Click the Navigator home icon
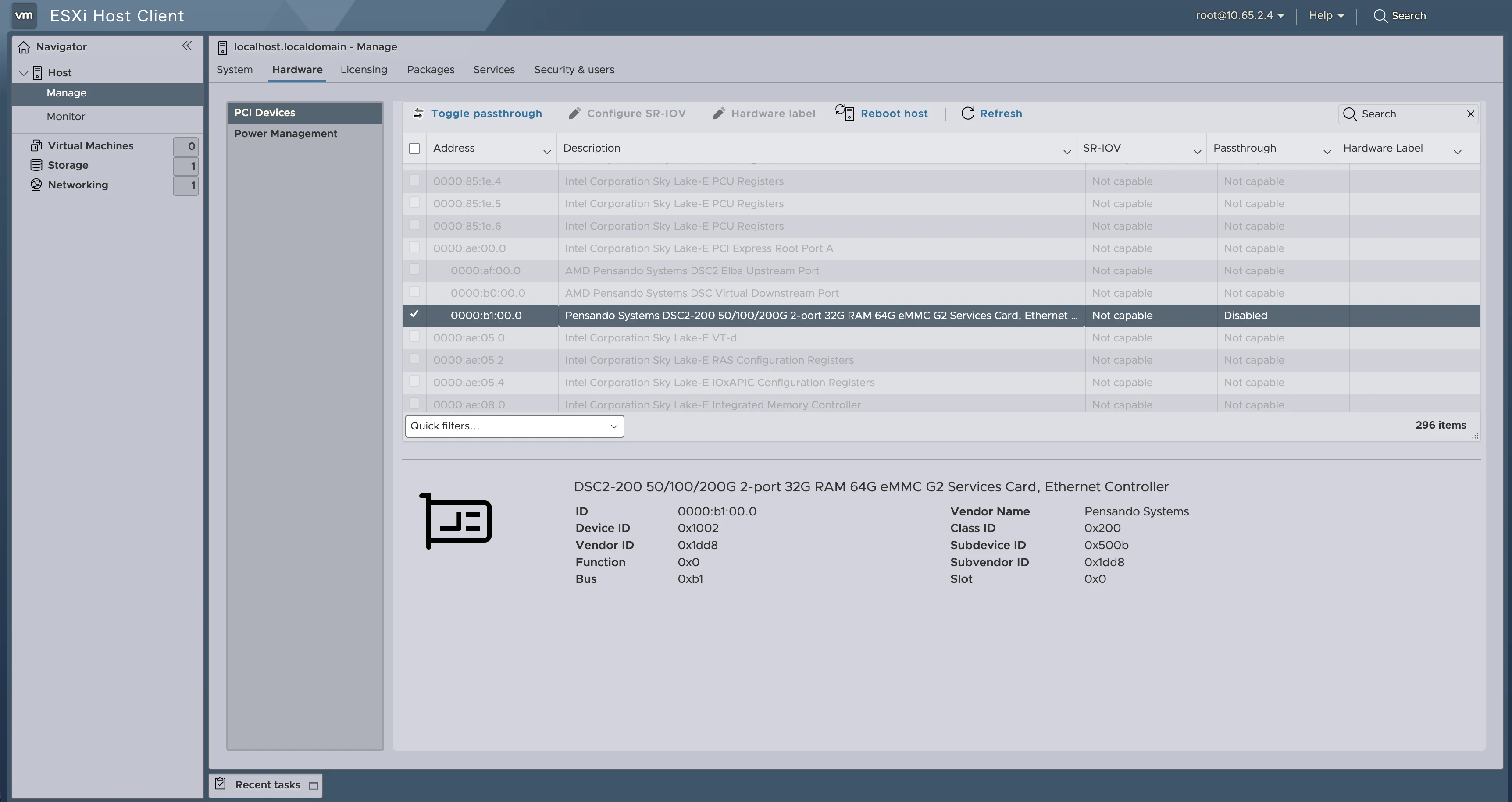The image size is (1512, 802). click(24, 47)
